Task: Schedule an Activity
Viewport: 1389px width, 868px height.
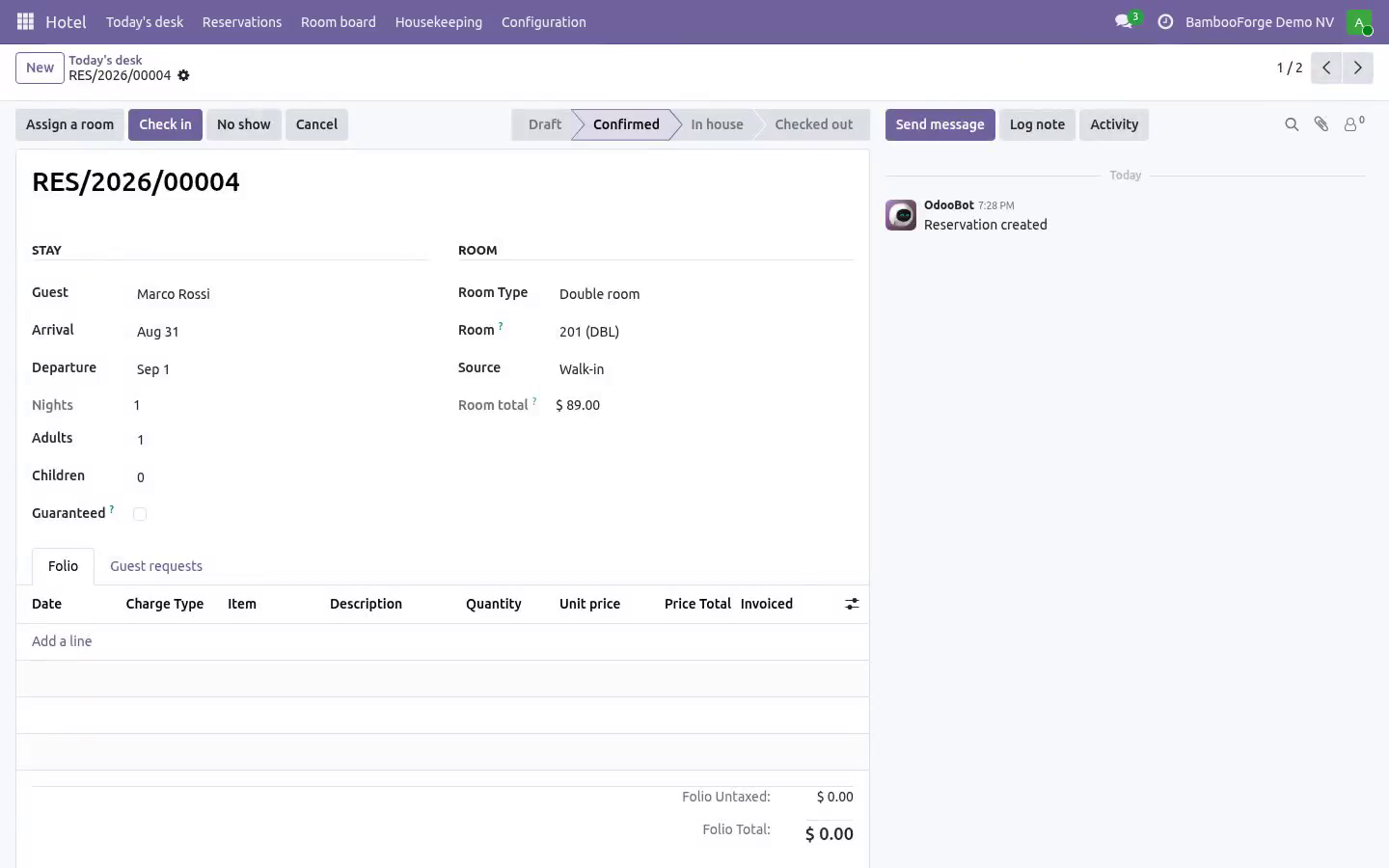Action: pyautogui.click(x=1114, y=124)
